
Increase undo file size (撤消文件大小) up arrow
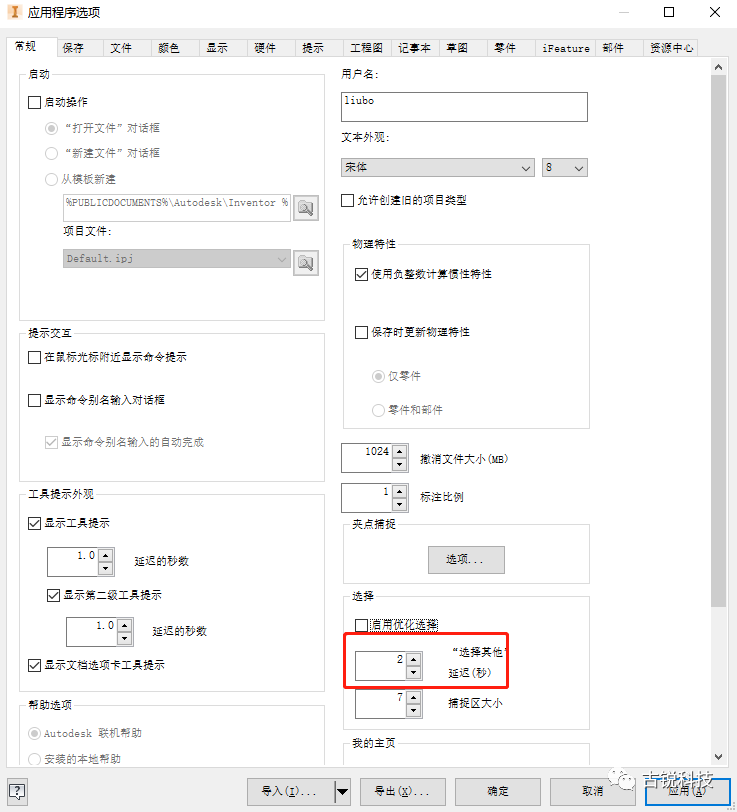click(x=399, y=452)
